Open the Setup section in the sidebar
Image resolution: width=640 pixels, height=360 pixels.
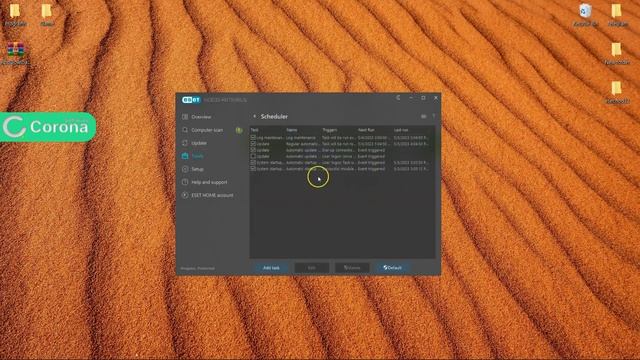click(x=198, y=169)
